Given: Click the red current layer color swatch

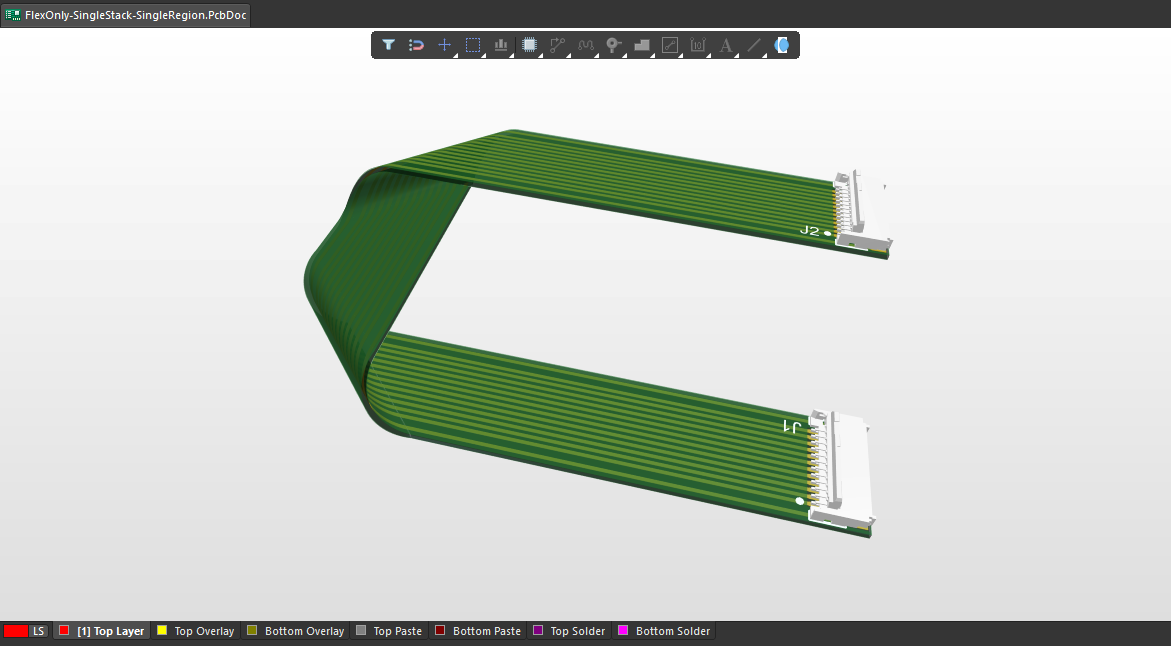Looking at the screenshot, I should [x=15, y=631].
